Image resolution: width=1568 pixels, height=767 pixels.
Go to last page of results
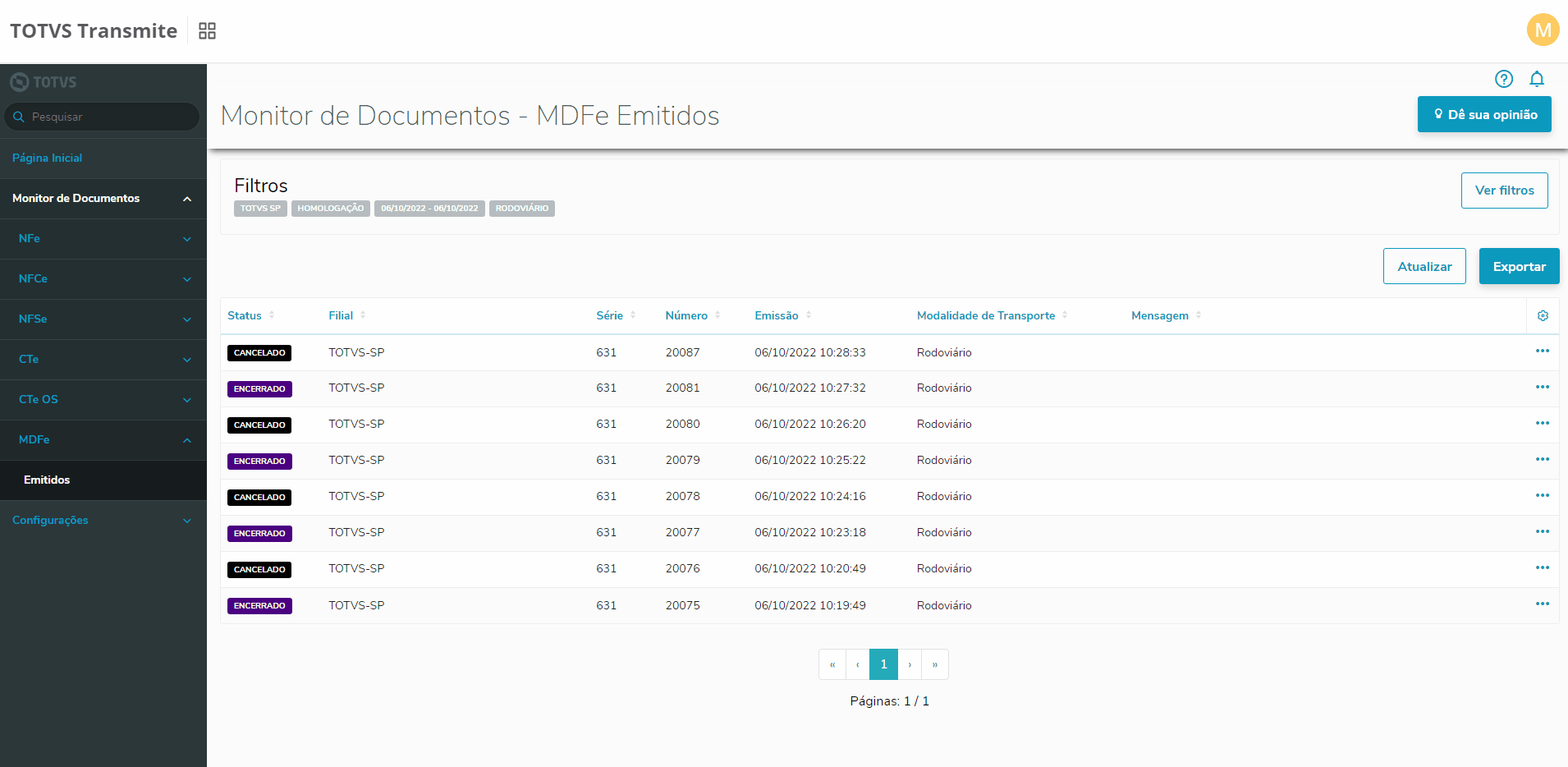coord(935,664)
